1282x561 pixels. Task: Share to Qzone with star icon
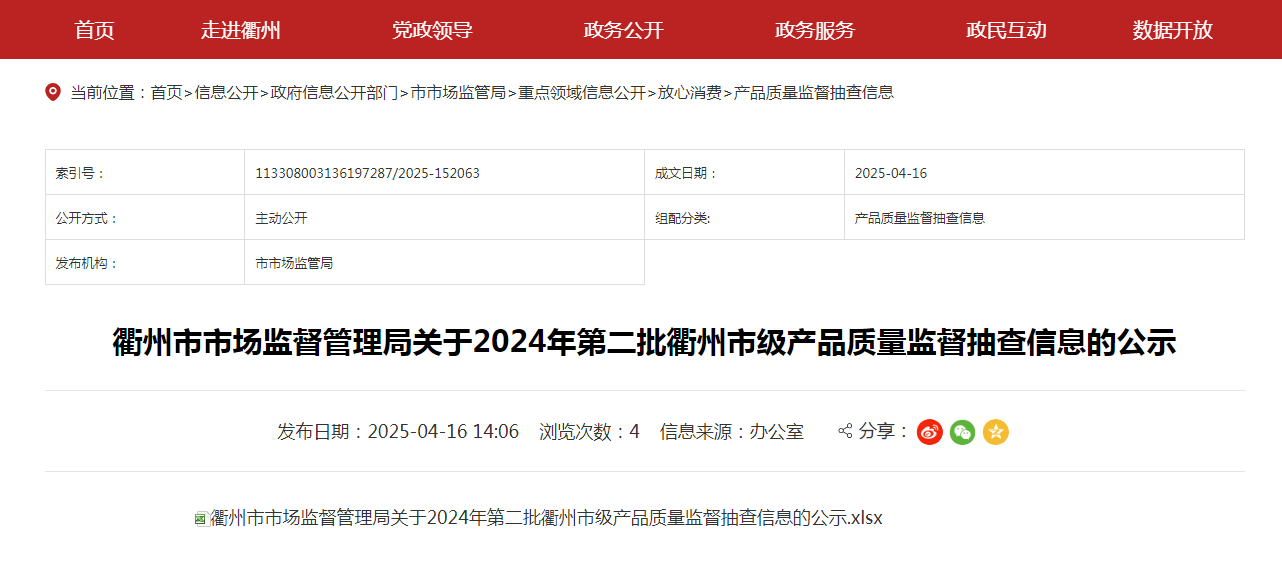coord(996,432)
